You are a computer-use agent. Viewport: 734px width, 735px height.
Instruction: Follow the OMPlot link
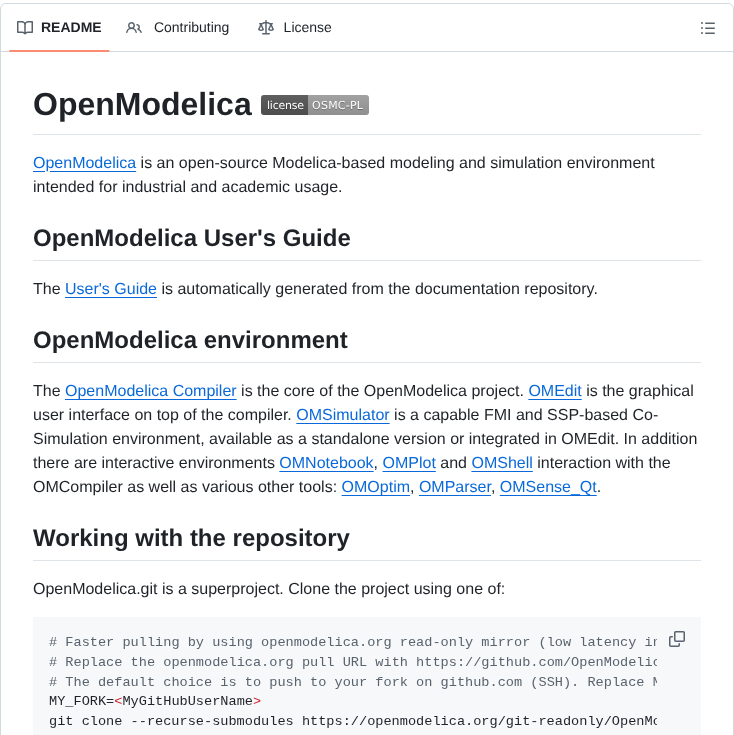[x=409, y=463]
